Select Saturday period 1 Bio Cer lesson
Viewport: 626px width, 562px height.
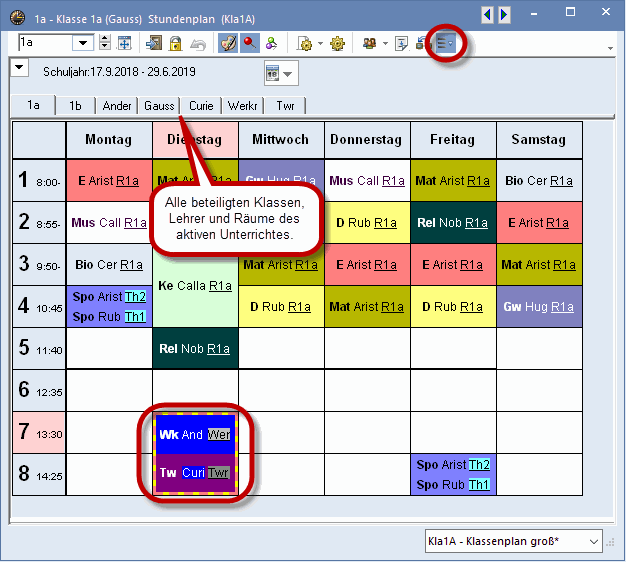click(x=539, y=180)
